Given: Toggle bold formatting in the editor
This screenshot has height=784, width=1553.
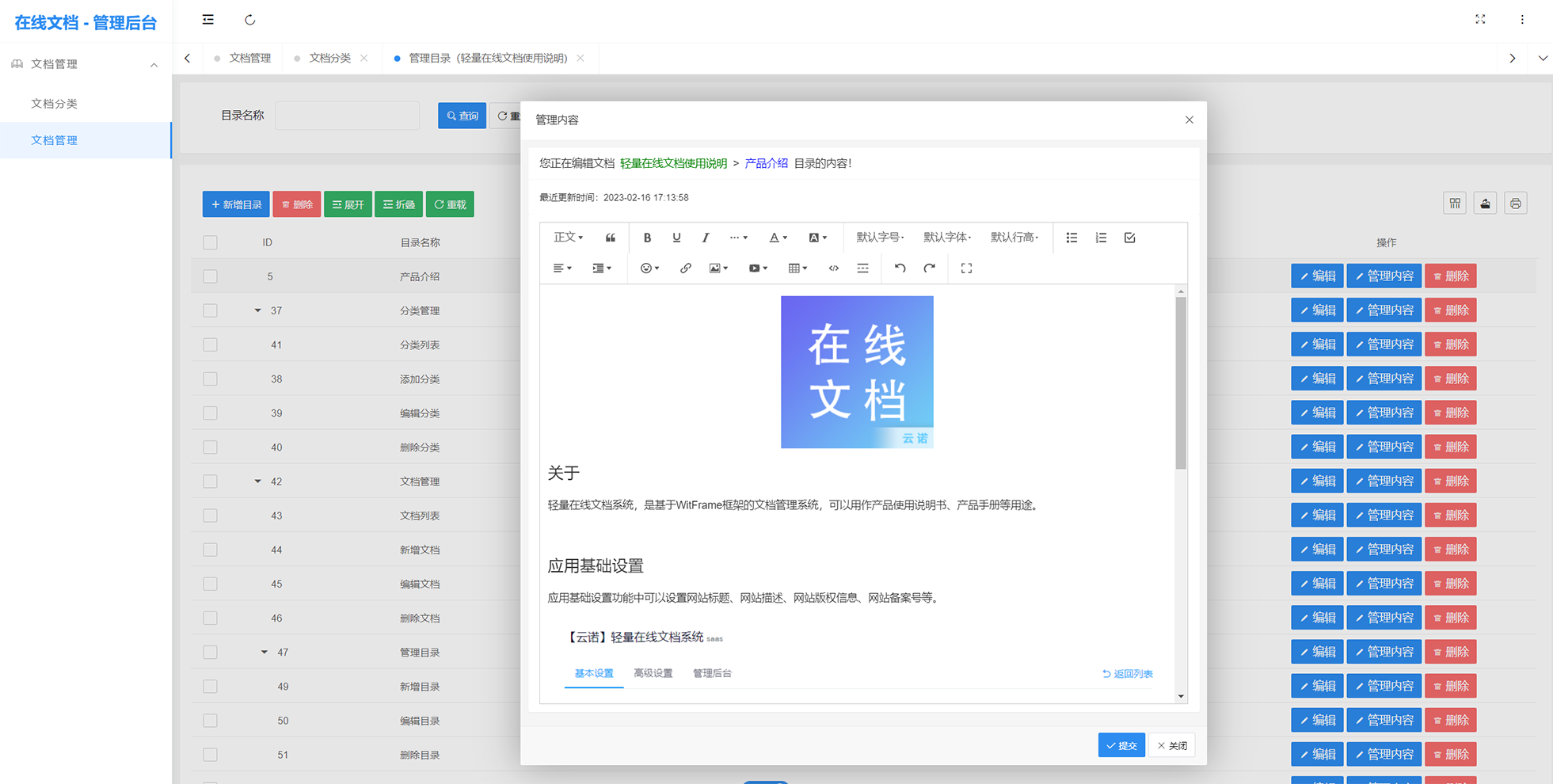Looking at the screenshot, I should (647, 238).
